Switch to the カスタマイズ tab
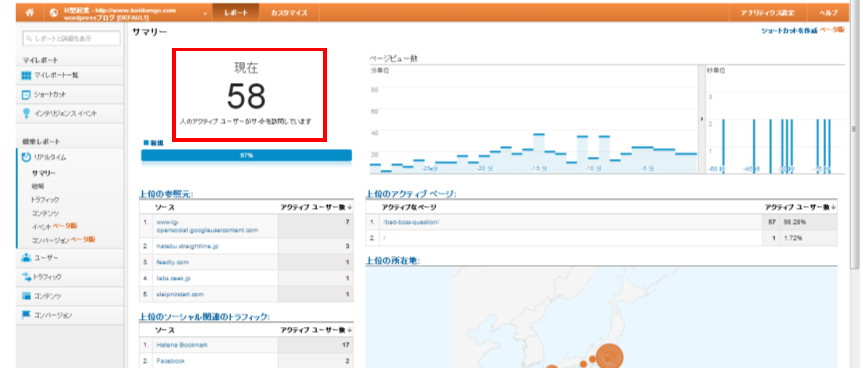Viewport: 863px width, 371px height. tap(289, 12)
